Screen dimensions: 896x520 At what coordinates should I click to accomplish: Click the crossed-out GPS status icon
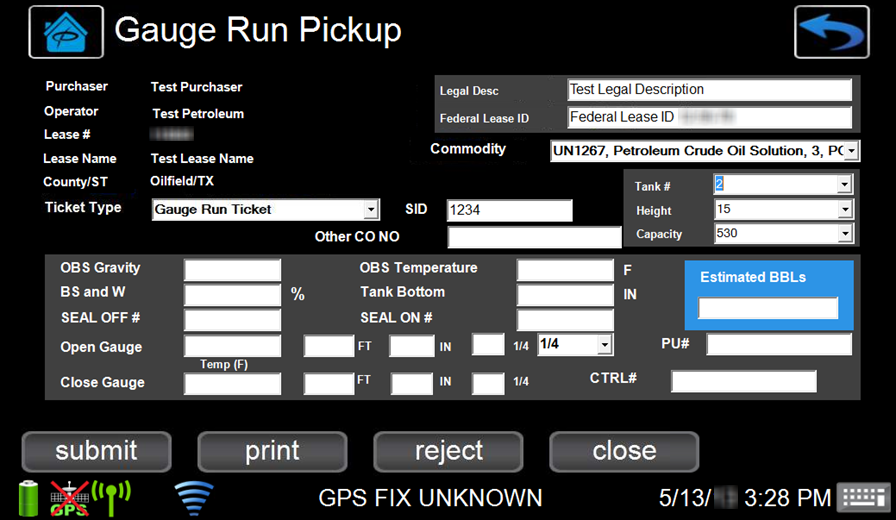tap(69, 498)
